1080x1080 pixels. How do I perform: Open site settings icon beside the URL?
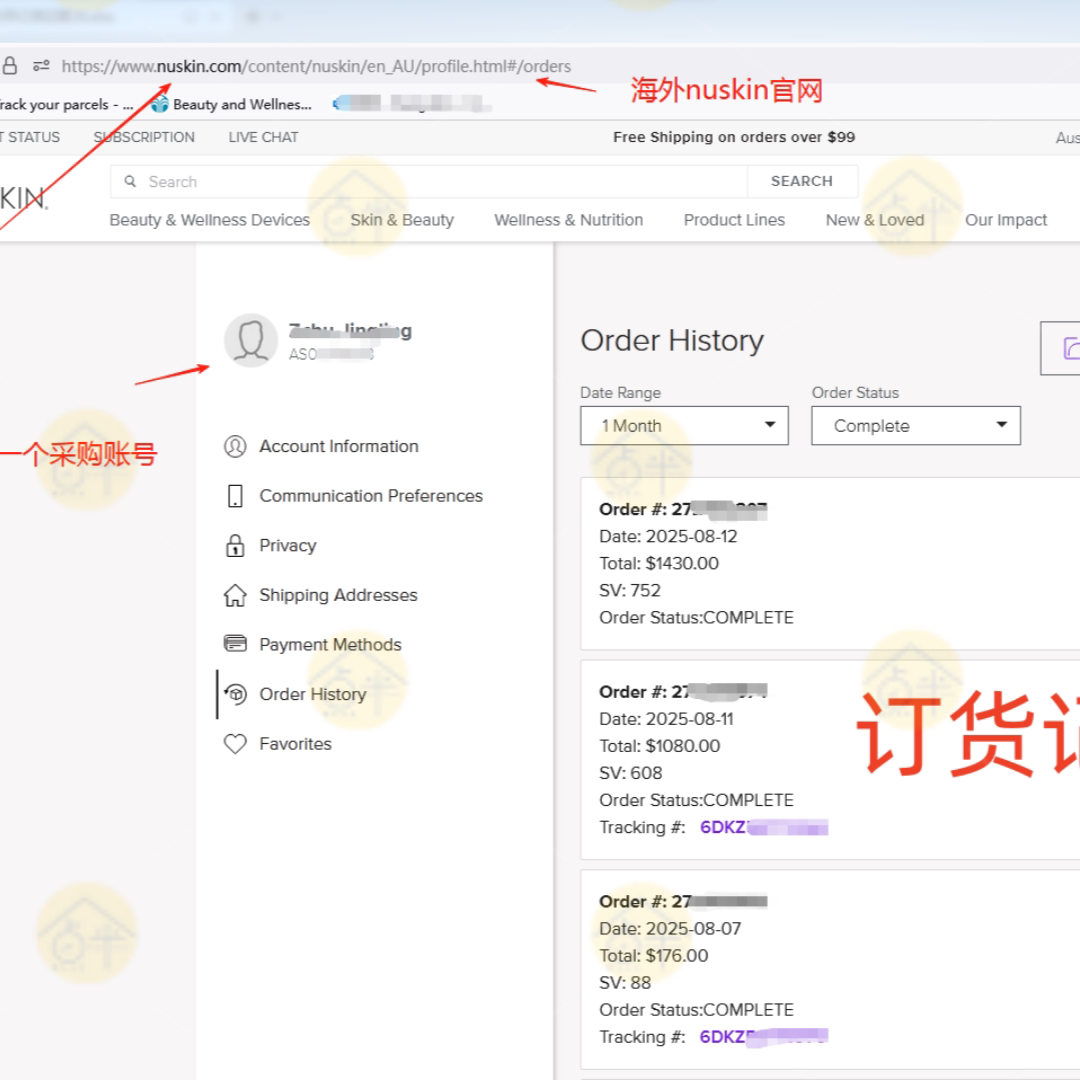click(x=41, y=66)
